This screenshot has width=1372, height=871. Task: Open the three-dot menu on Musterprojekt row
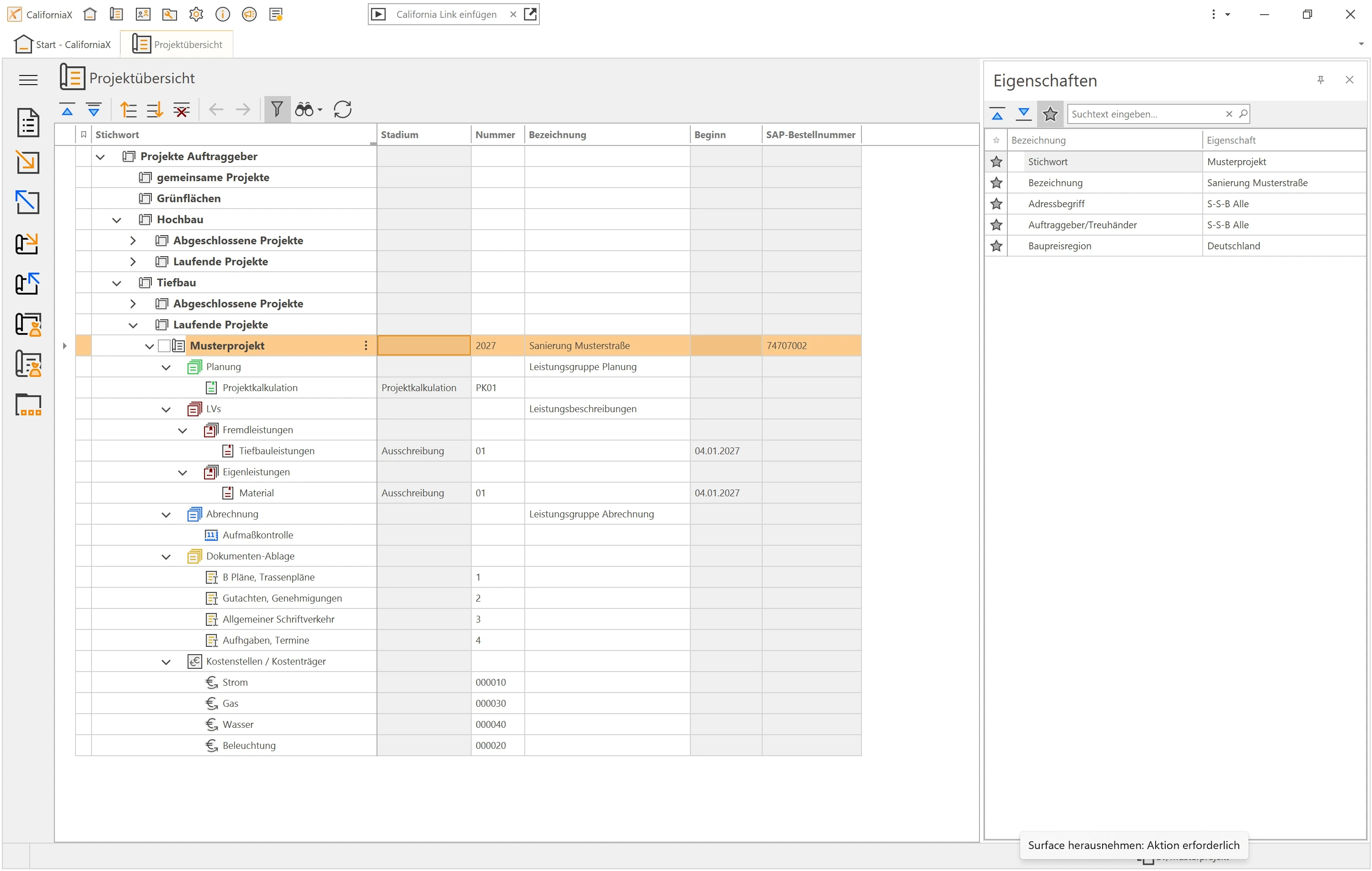coord(366,346)
